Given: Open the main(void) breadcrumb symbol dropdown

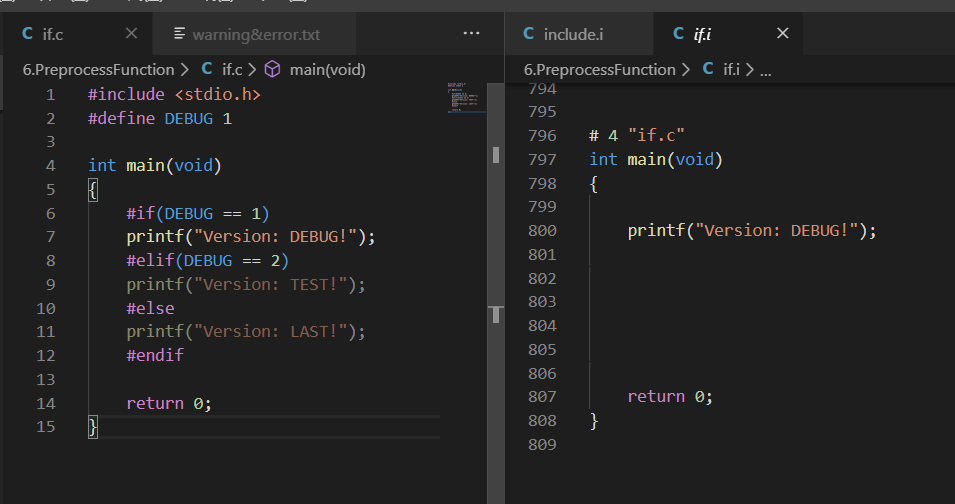Looking at the screenshot, I should [327, 70].
